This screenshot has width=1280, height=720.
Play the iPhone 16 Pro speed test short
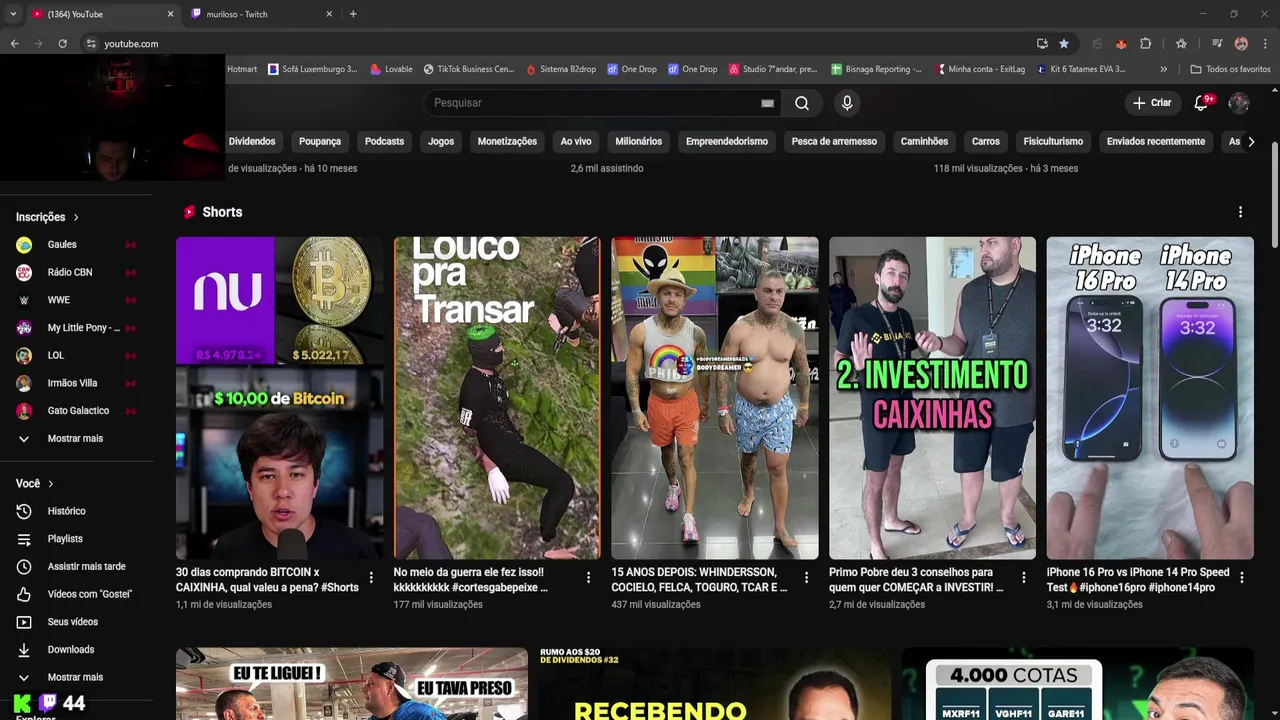click(x=1150, y=398)
